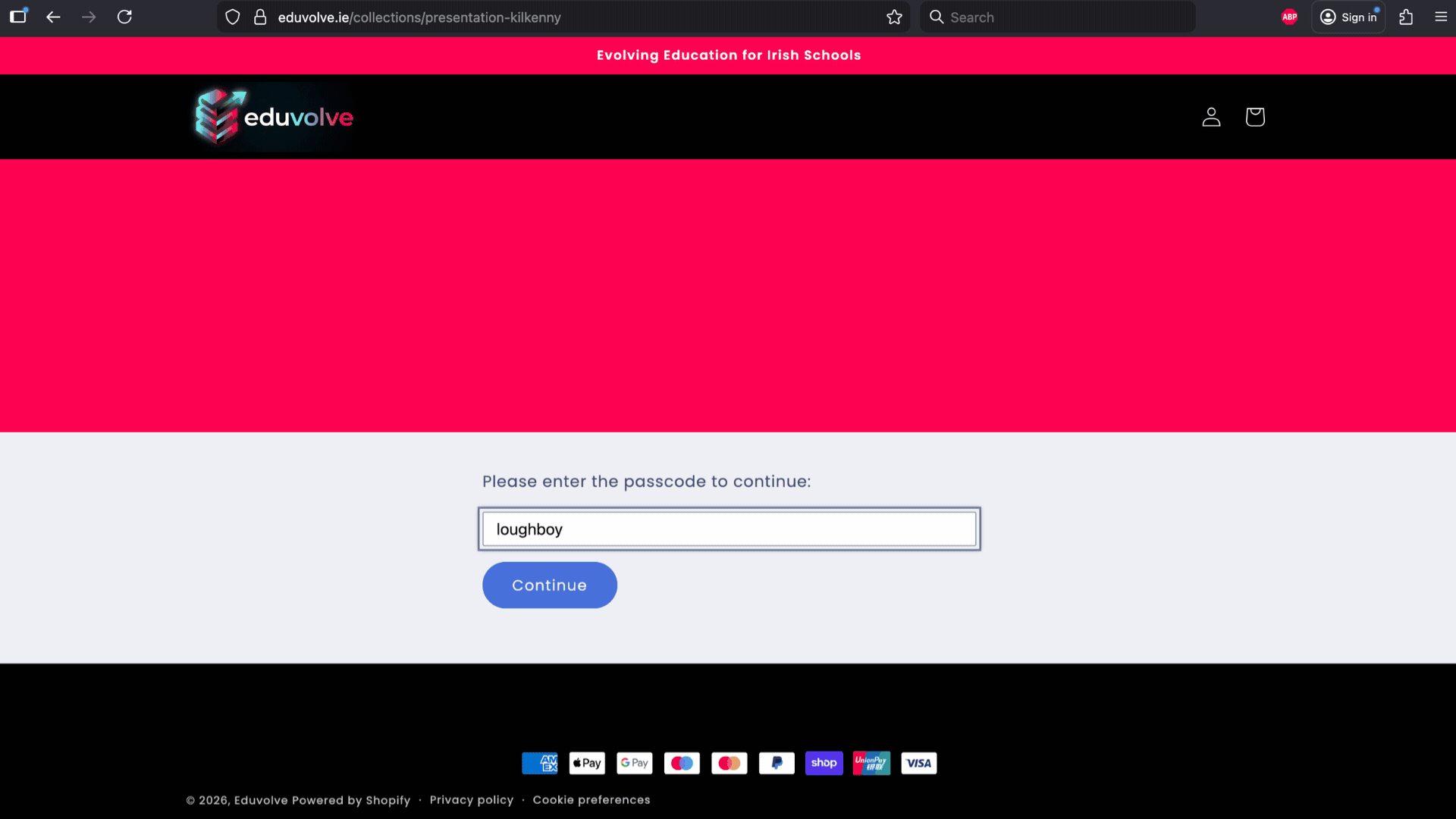Click the padlock icon in the address bar
The width and height of the screenshot is (1456, 819).
point(259,17)
